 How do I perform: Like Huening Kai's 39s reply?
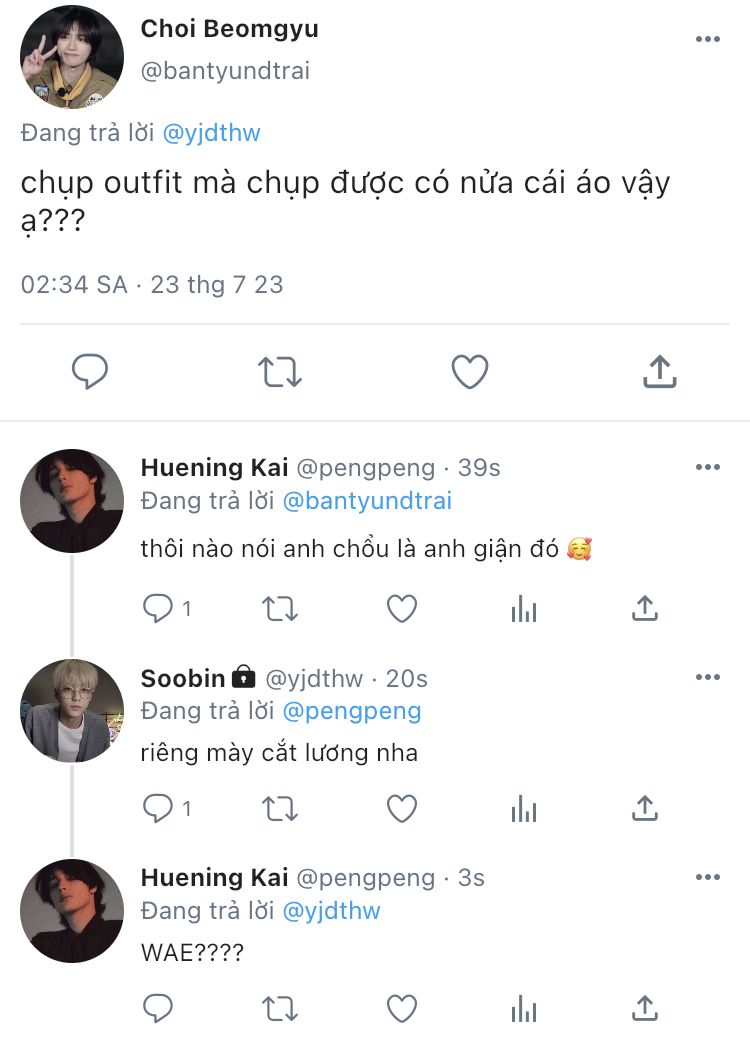click(x=401, y=608)
